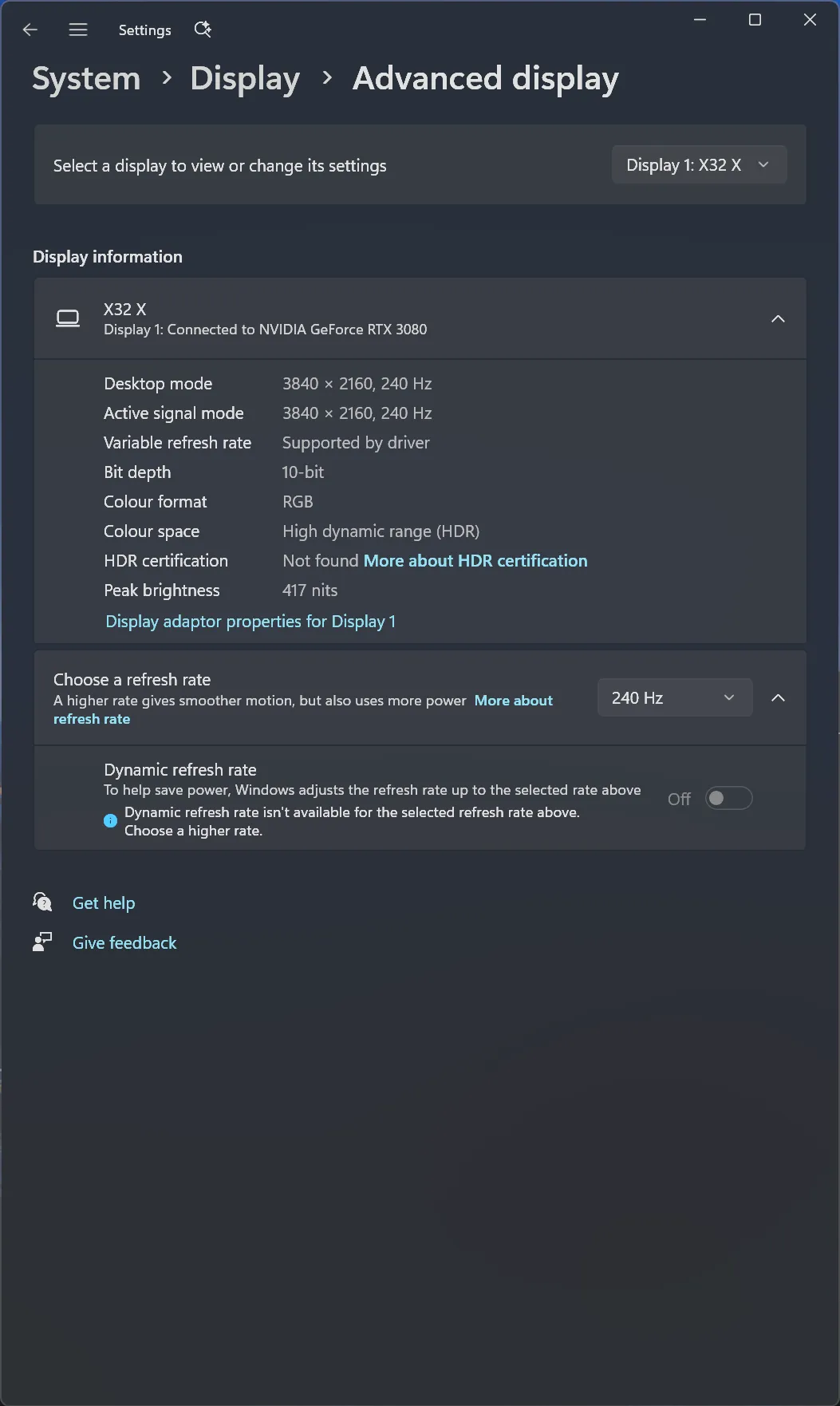Click the Get help link
The image size is (840, 1406).
click(104, 903)
